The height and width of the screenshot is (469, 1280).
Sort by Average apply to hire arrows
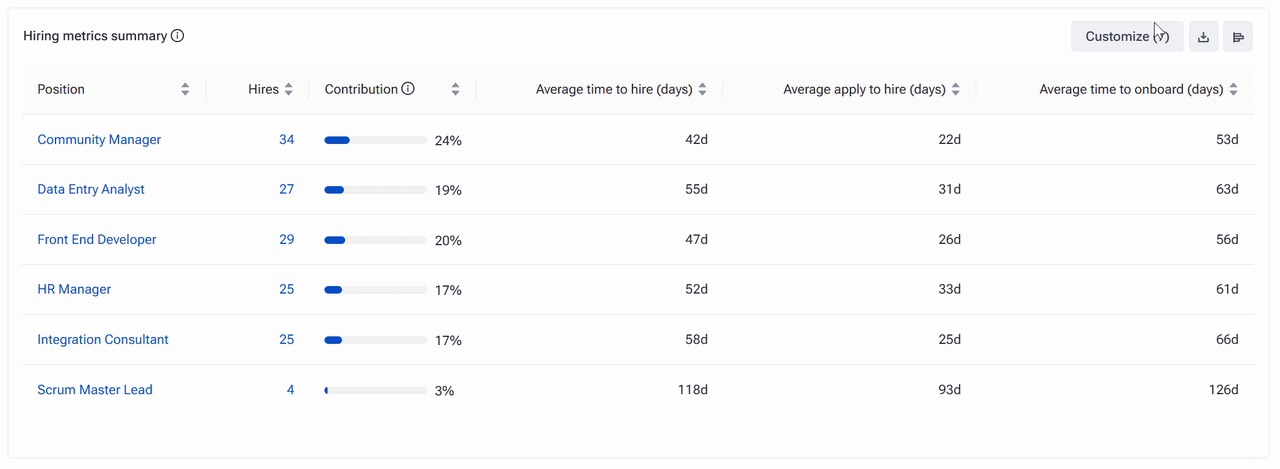coord(955,89)
